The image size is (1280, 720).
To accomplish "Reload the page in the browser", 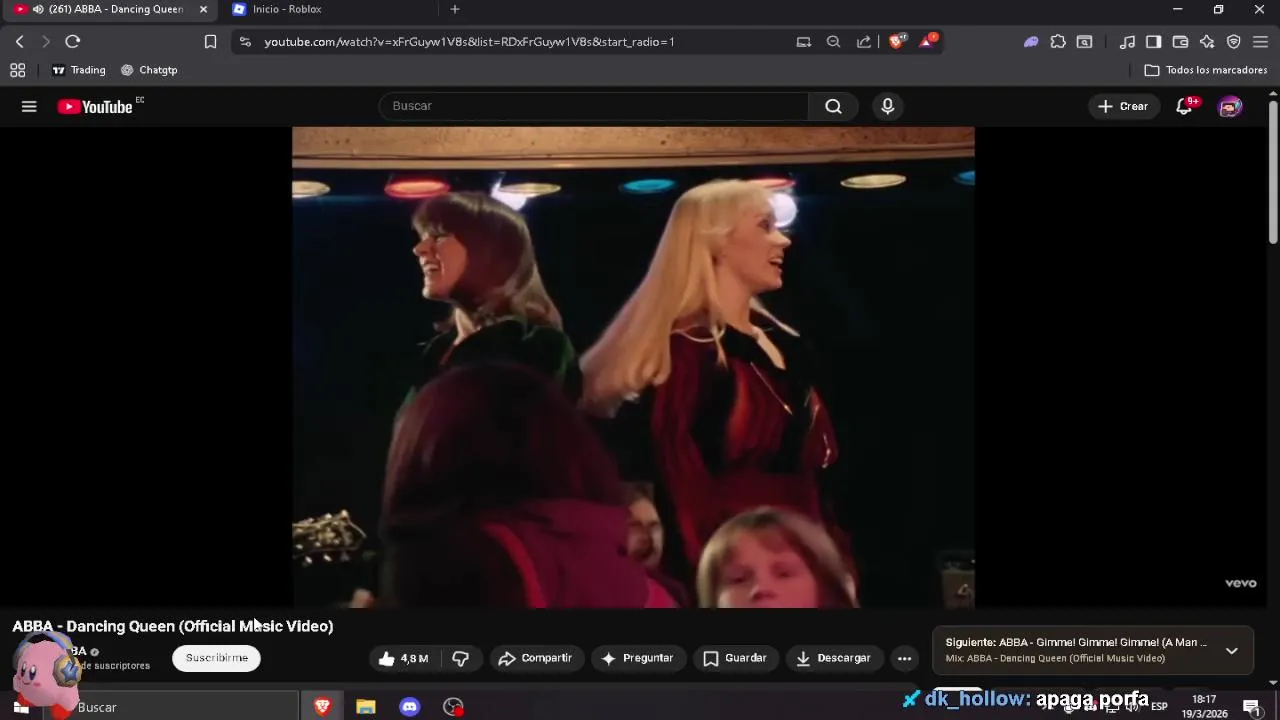I will (73, 41).
